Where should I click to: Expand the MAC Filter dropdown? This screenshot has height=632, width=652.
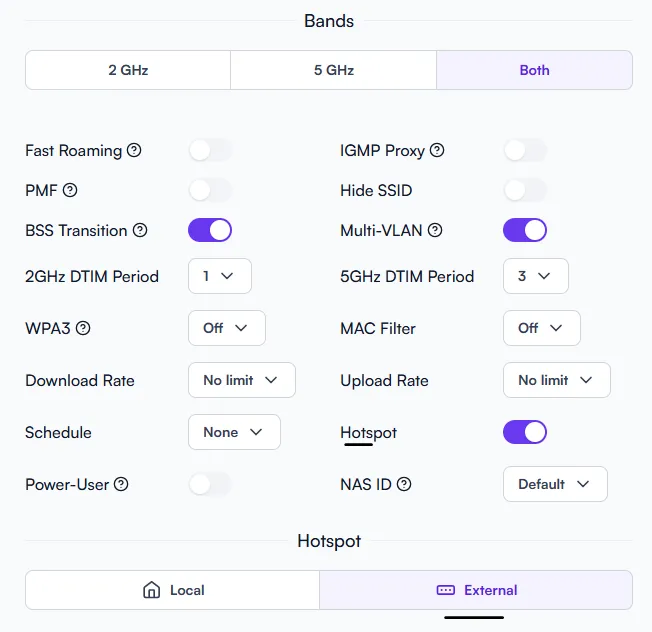(542, 328)
